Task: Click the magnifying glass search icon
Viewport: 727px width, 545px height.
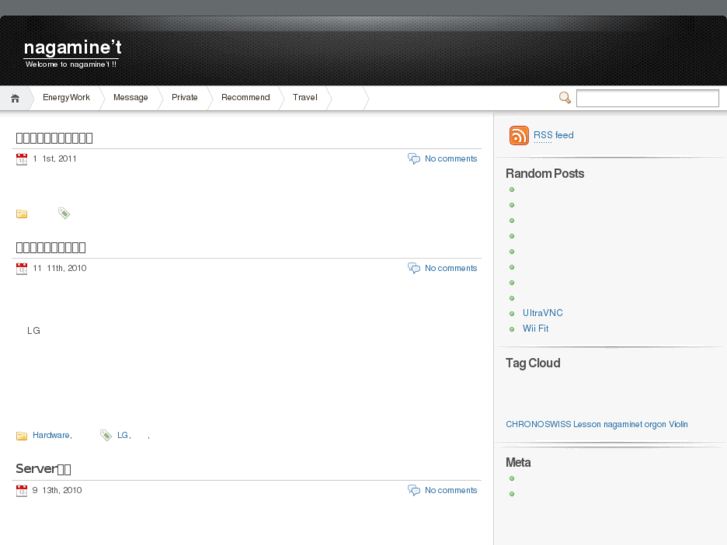Action: (564, 98)
